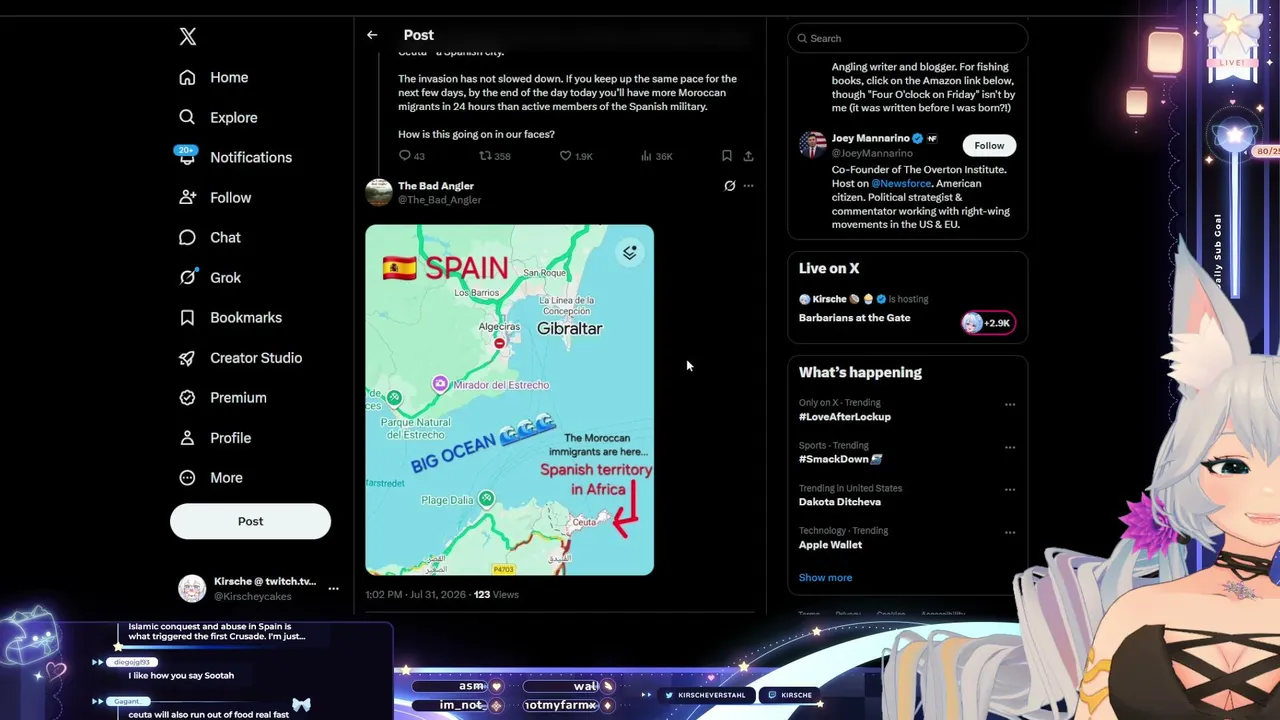Click the @The_Bad_Angler handle
Image resolution: width=1280 pixels, height=720 pixels.
tap(440, 200)
